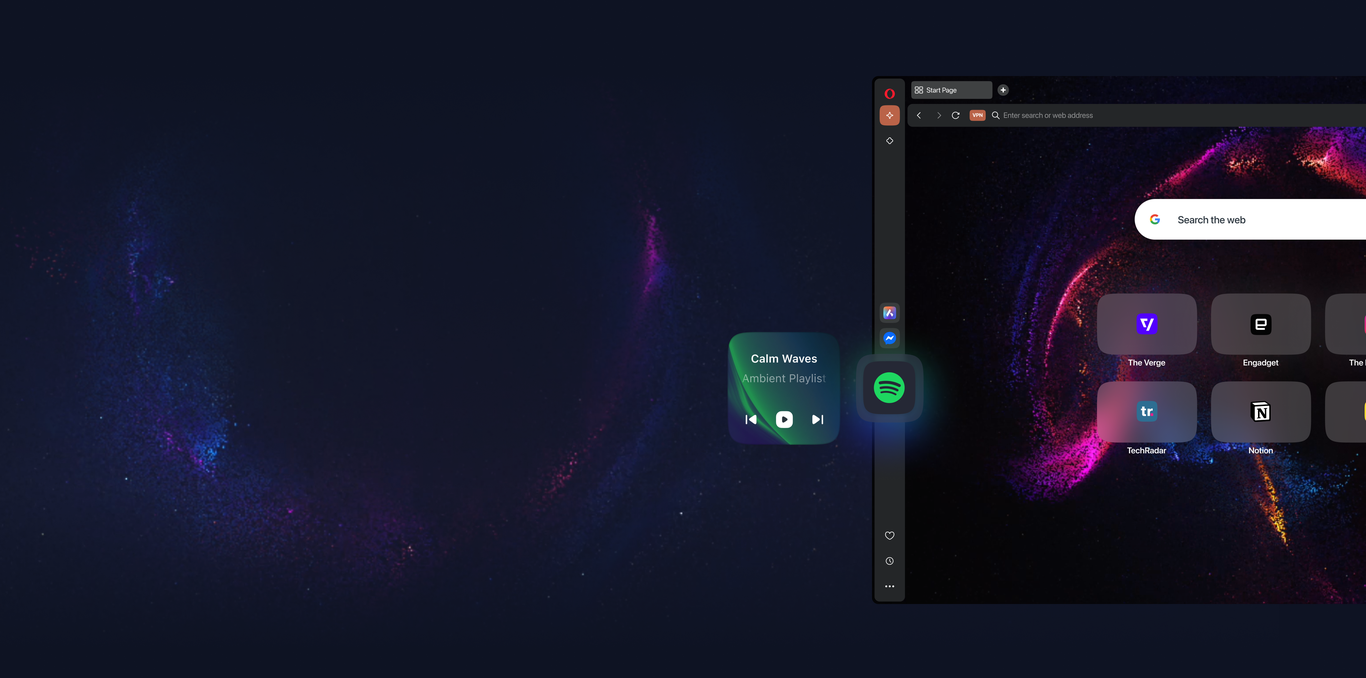
Task: Open the Instagram sidebar icon
Action: [889, 312]
